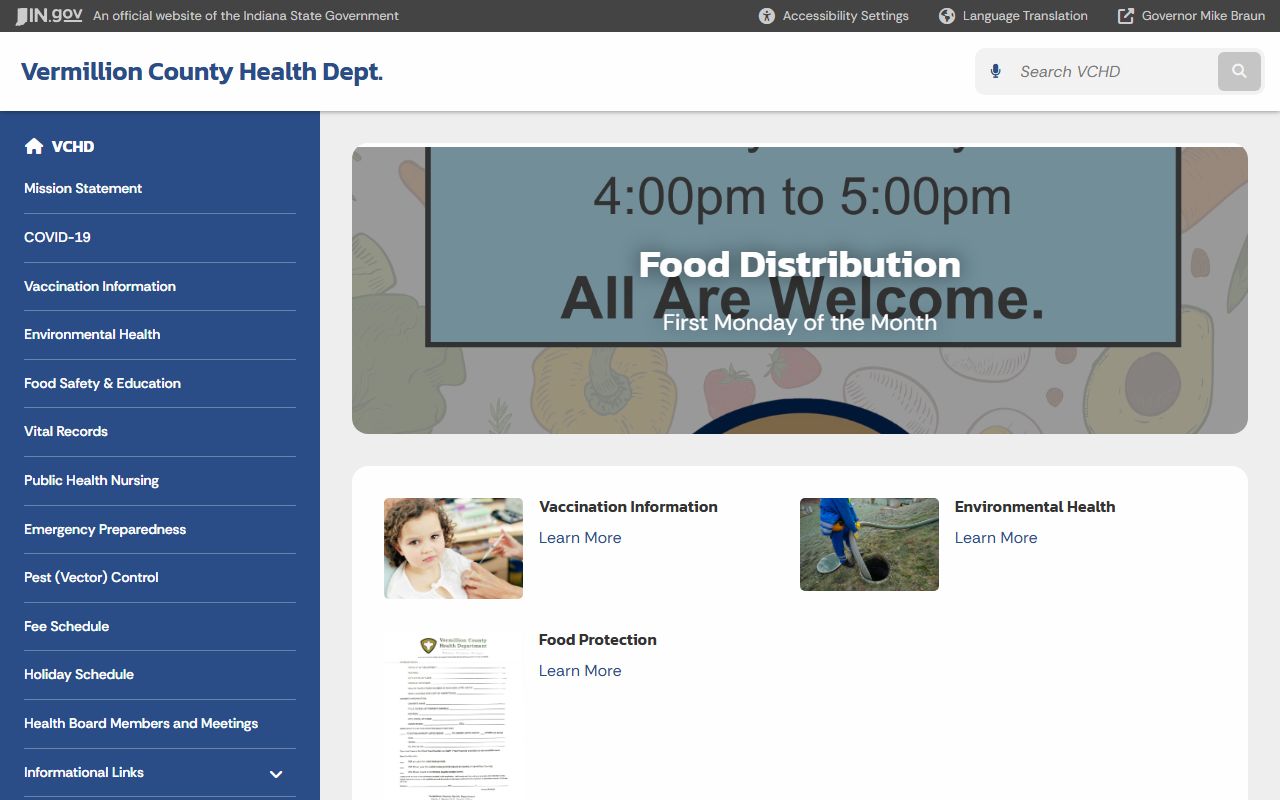The width and height of the screenshot is (1280, 800).
Task: Open Informational Links menu item
Action: coord(84,772)
